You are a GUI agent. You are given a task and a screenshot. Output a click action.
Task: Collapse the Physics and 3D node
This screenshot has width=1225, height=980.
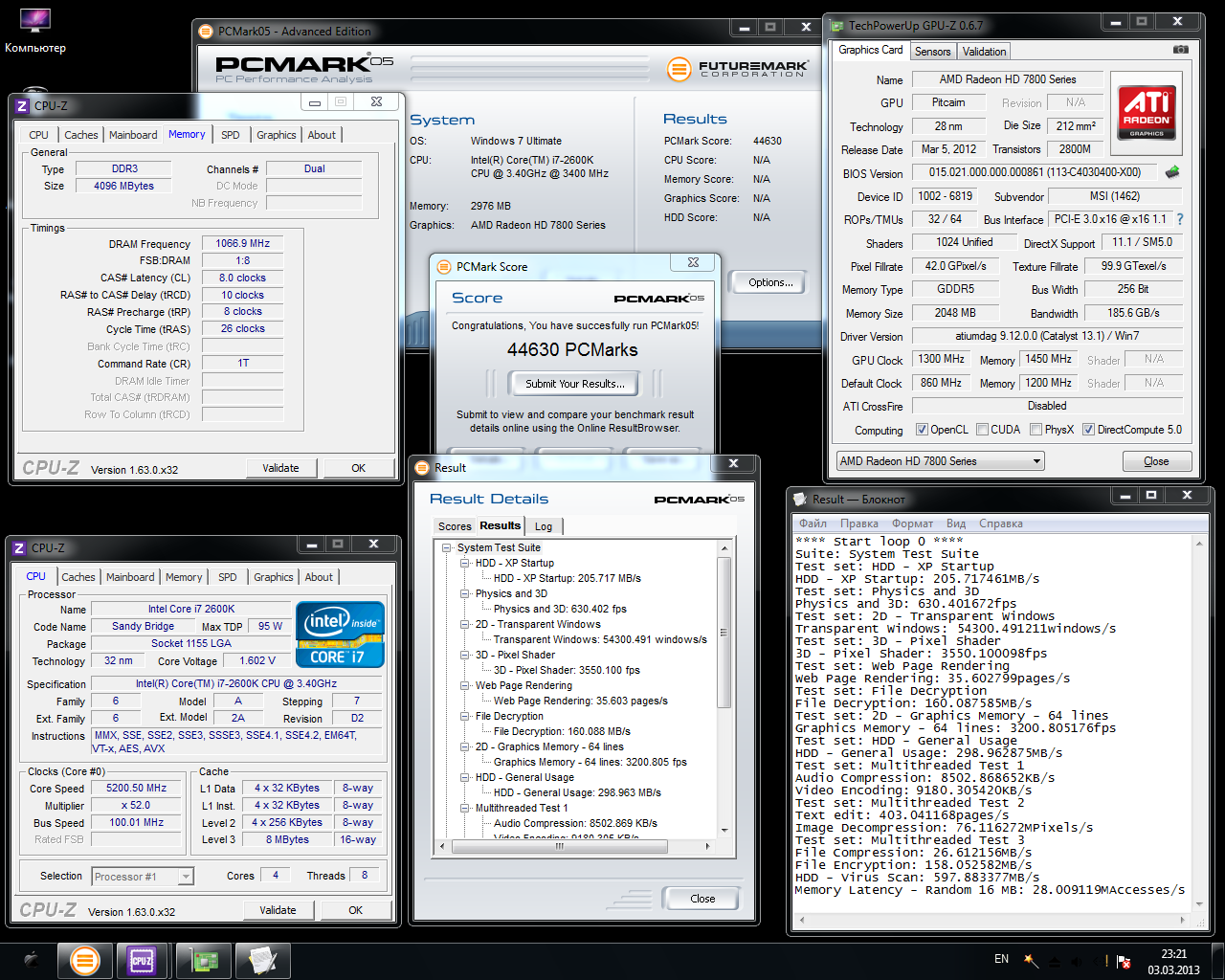tap(465, 593)
